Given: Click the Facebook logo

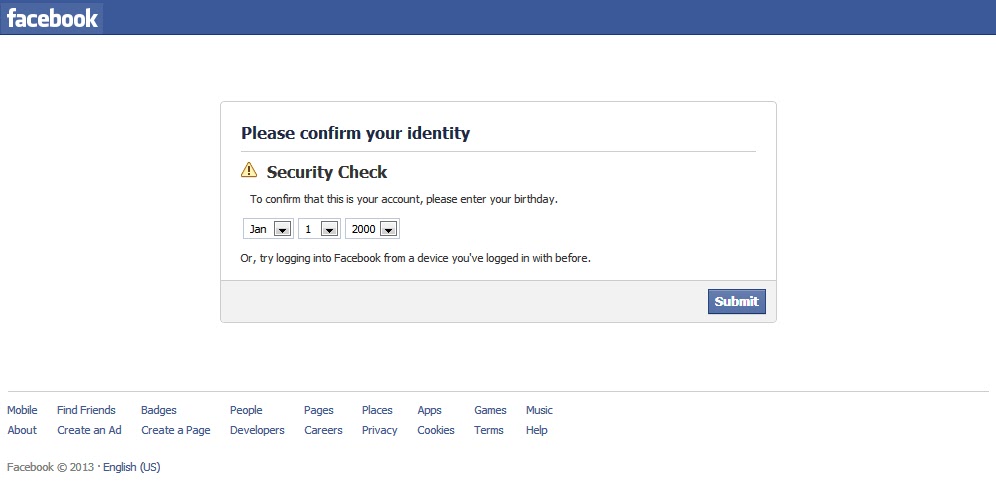Looking at the screenshot, I should 52,18.
